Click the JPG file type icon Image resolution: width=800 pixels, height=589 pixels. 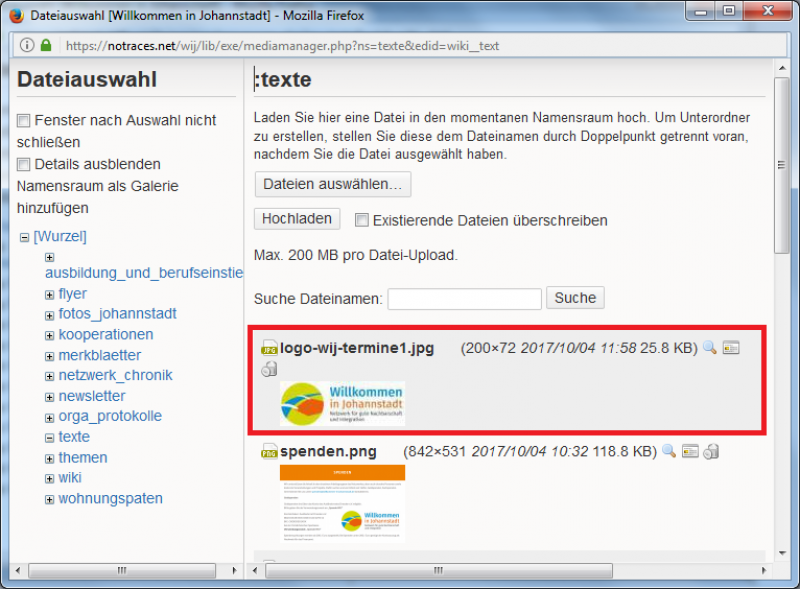269,348
